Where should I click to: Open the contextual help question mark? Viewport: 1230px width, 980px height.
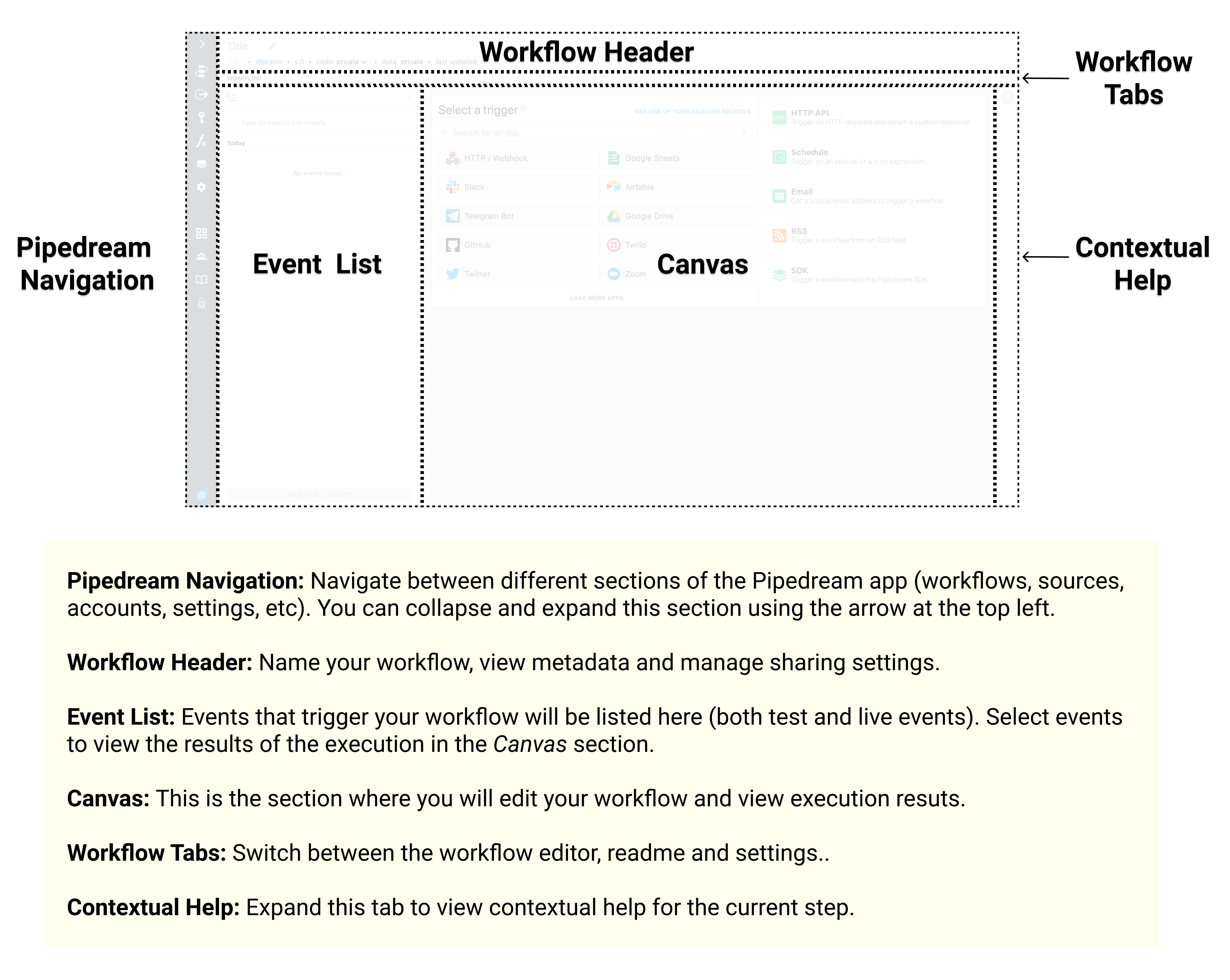coord(1008,98)
